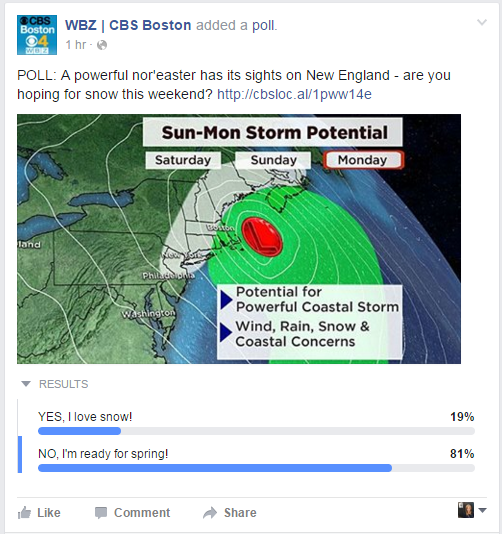Open the WBZ | CBS Boston page link
This screenshot has width=502, height=534.
pyautogui.click(x=128, y=25)
